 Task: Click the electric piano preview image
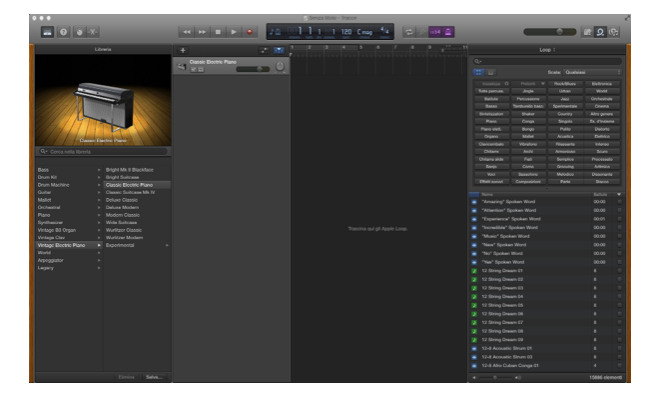point(103,100)
